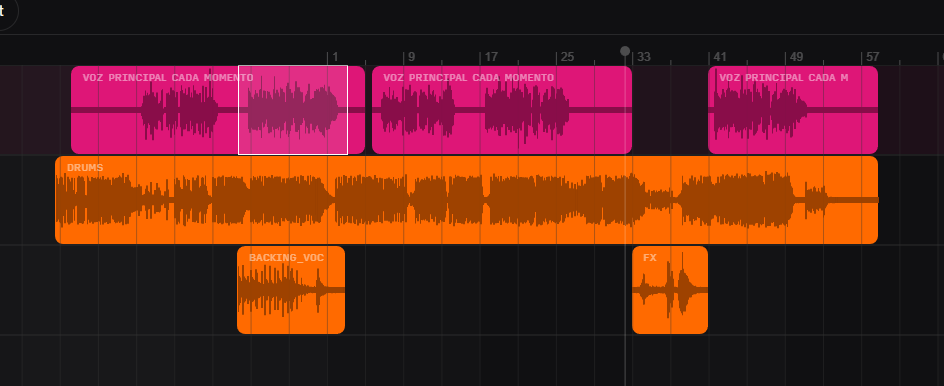Select the VOZ PRINCIPAL clip starting before bar 9

pyautogui.click(x=502, y=110)
